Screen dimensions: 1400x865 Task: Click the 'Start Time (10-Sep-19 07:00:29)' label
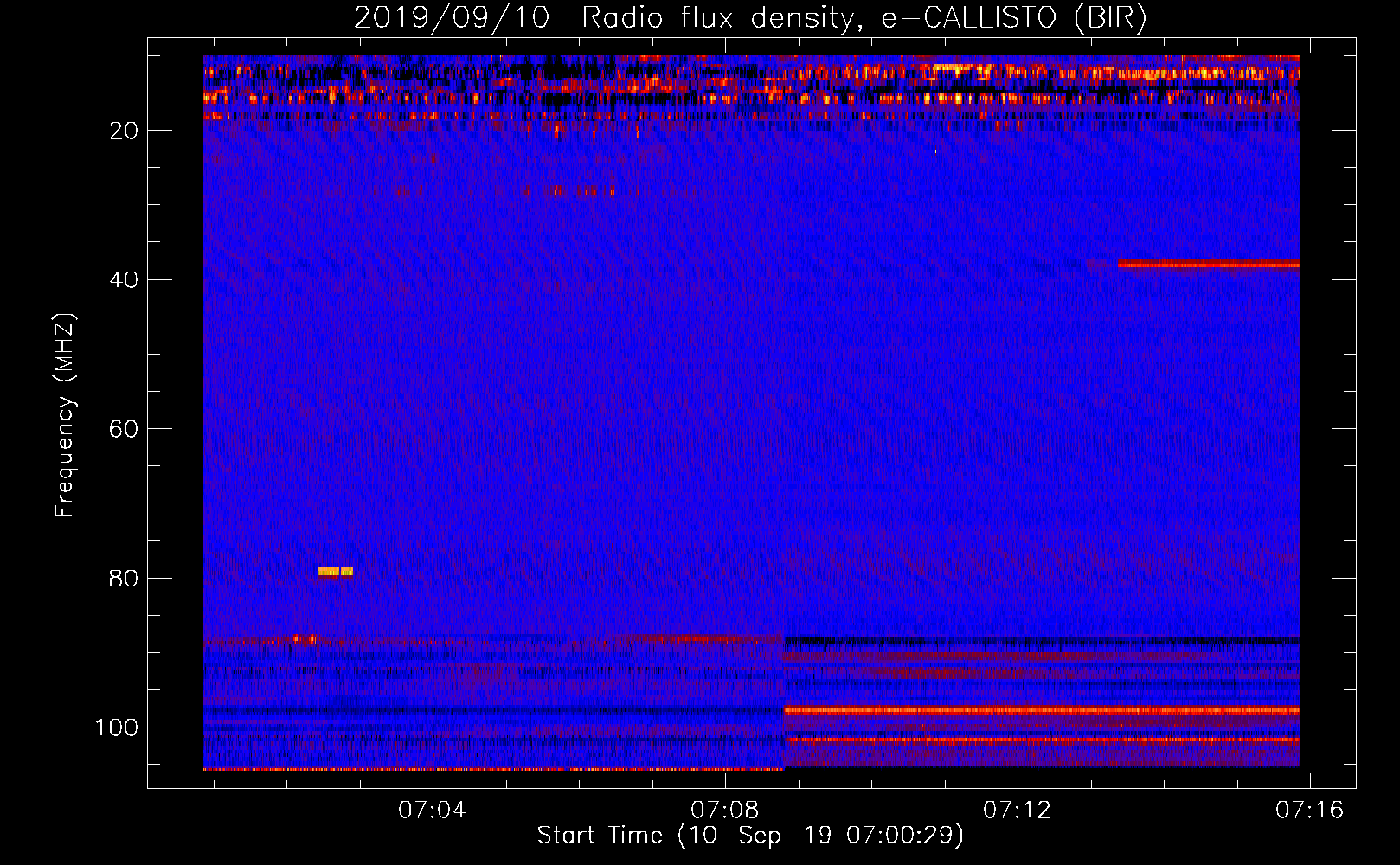(750, 836)
